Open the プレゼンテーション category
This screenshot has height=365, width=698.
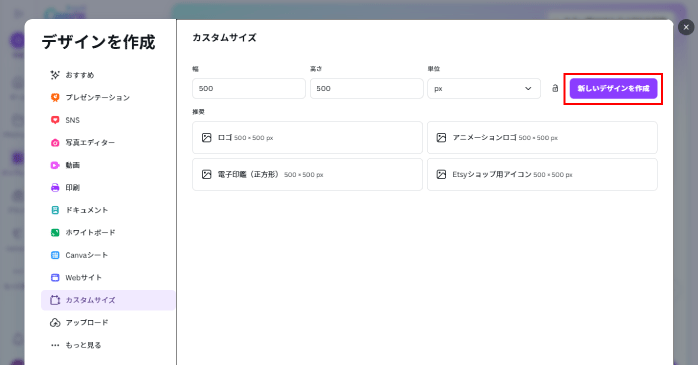click(108, 97)
